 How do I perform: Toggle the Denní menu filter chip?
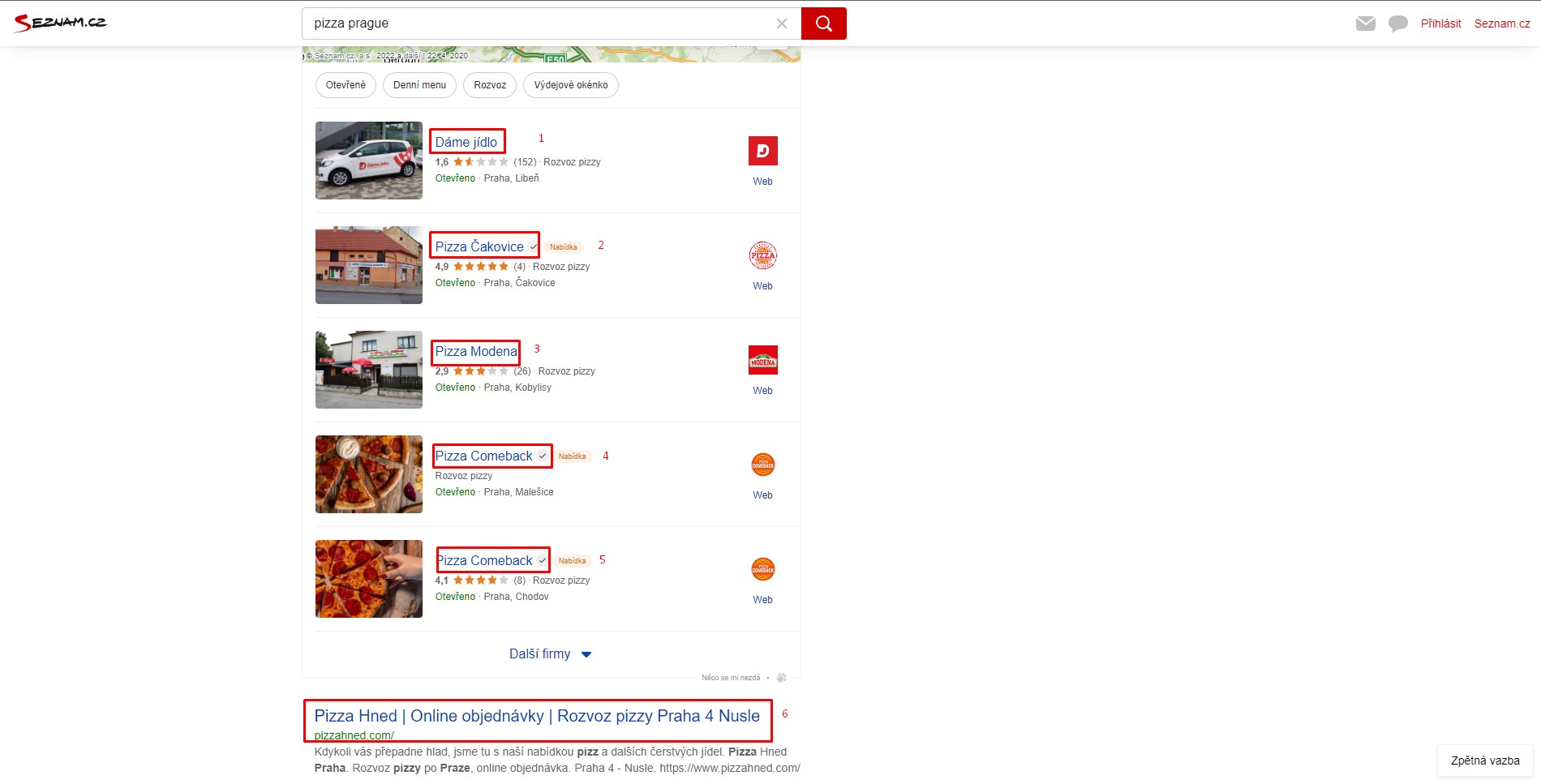(x=419, y=85)
